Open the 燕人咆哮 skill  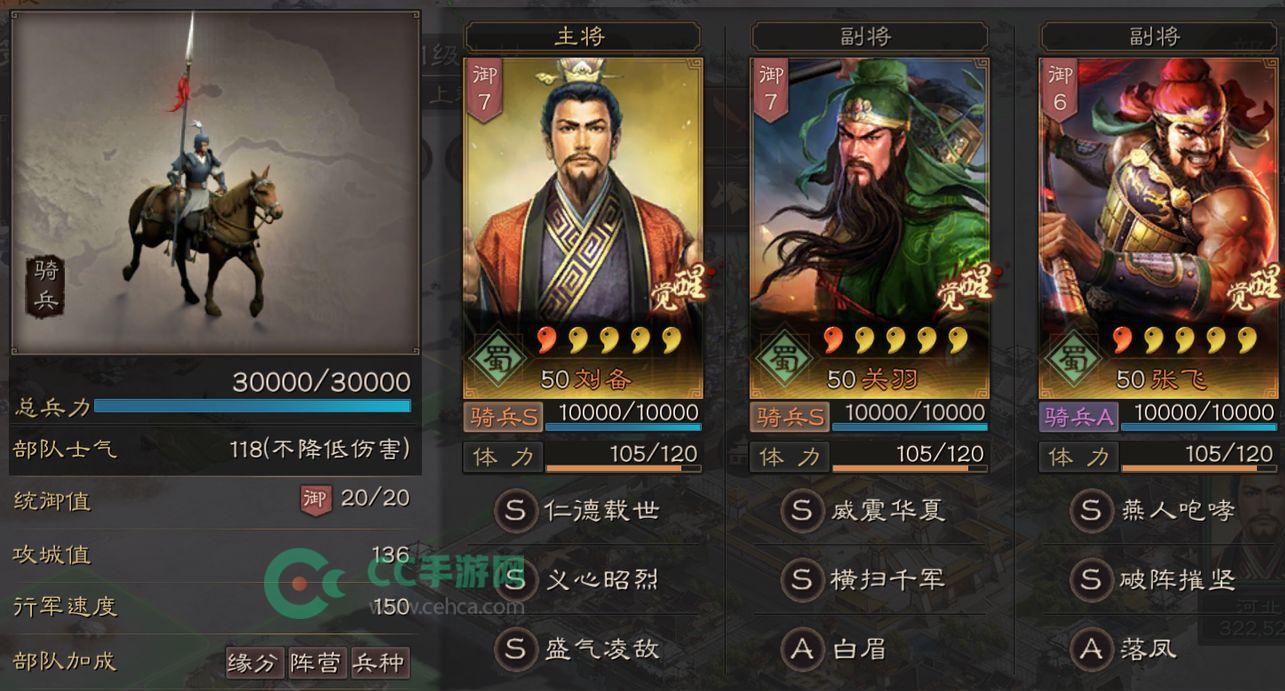click(x=1153, y=511)
